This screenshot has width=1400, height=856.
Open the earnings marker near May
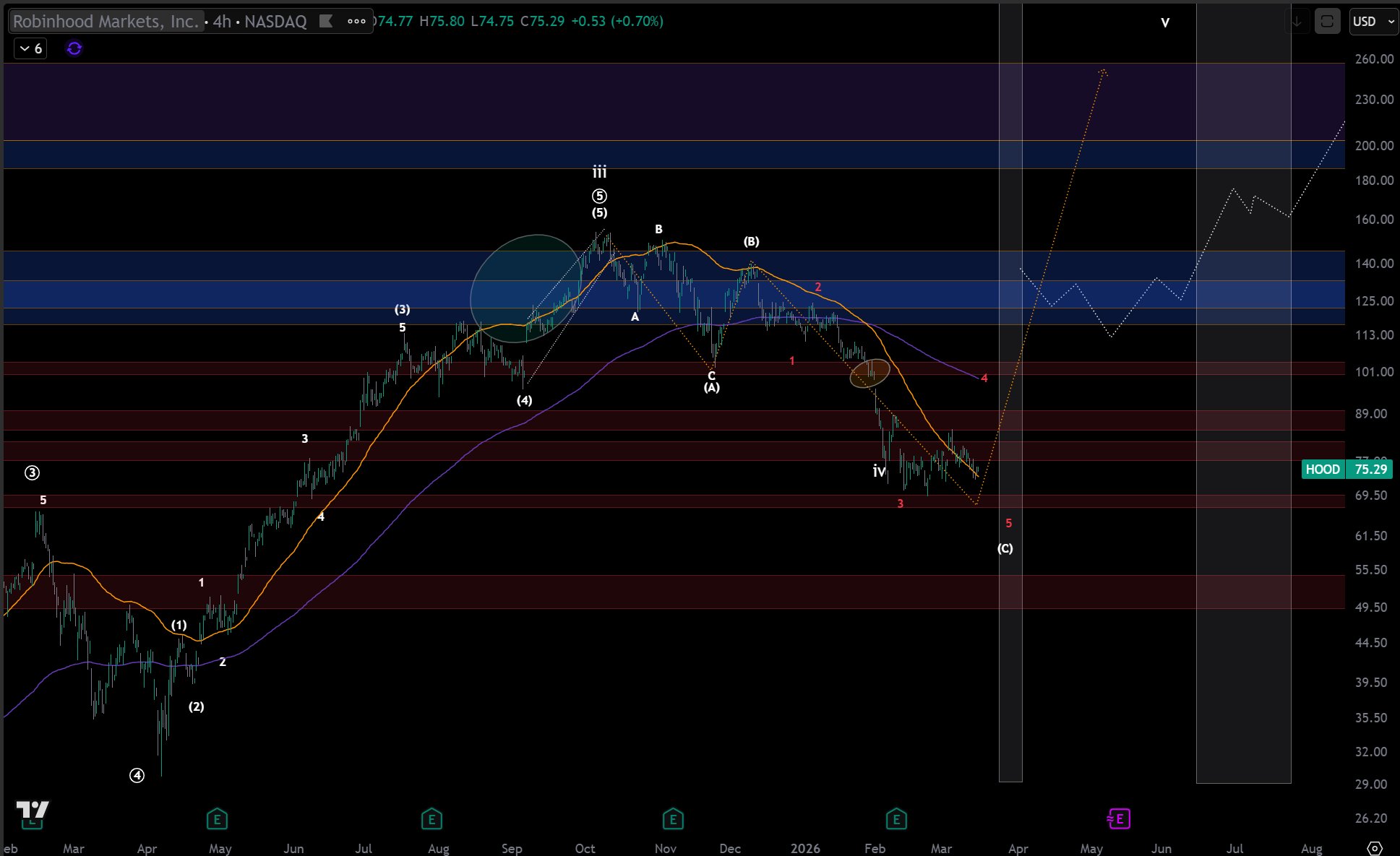(x=217, y=818)
